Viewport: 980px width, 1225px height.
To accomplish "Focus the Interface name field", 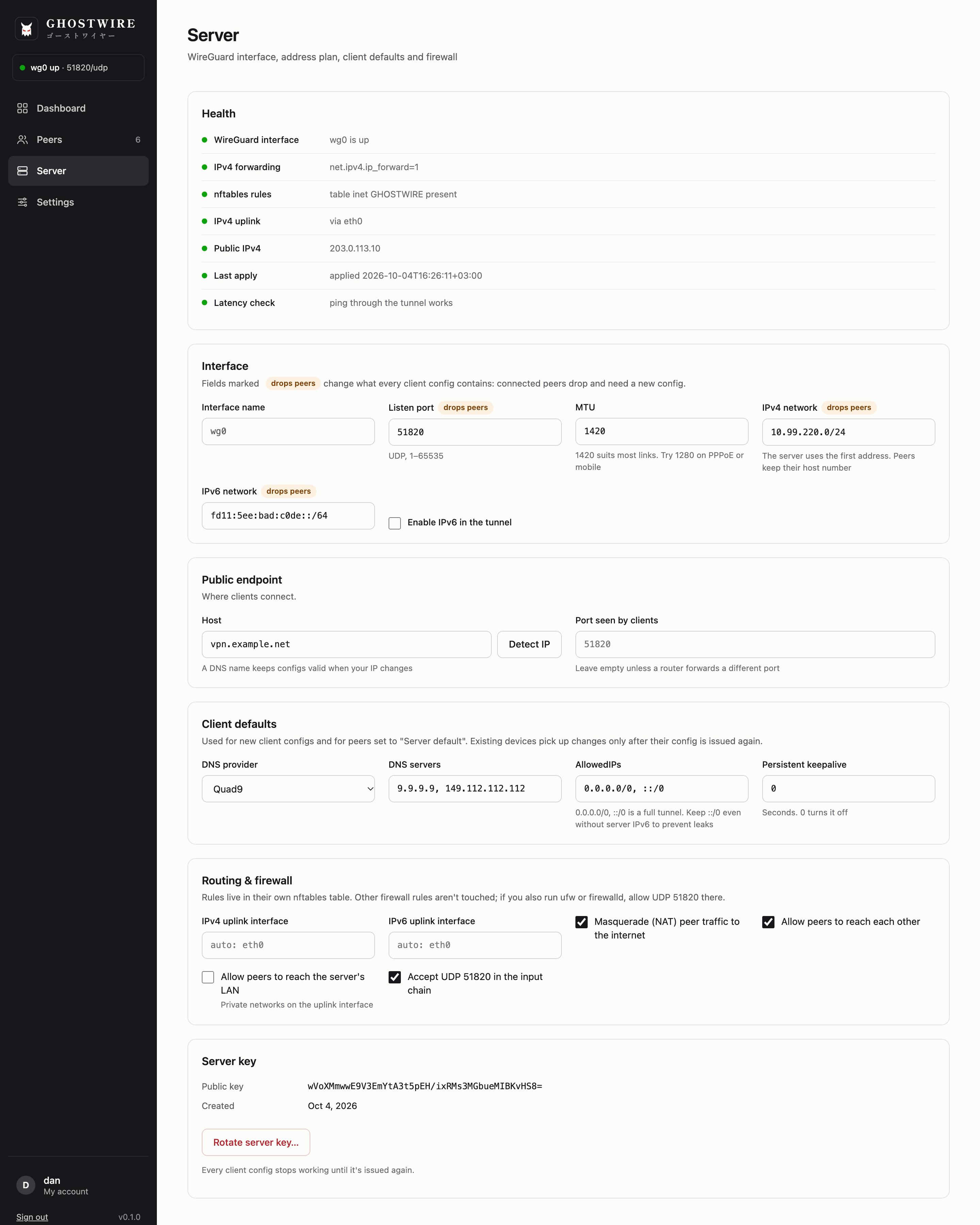I will pos(288,431).
